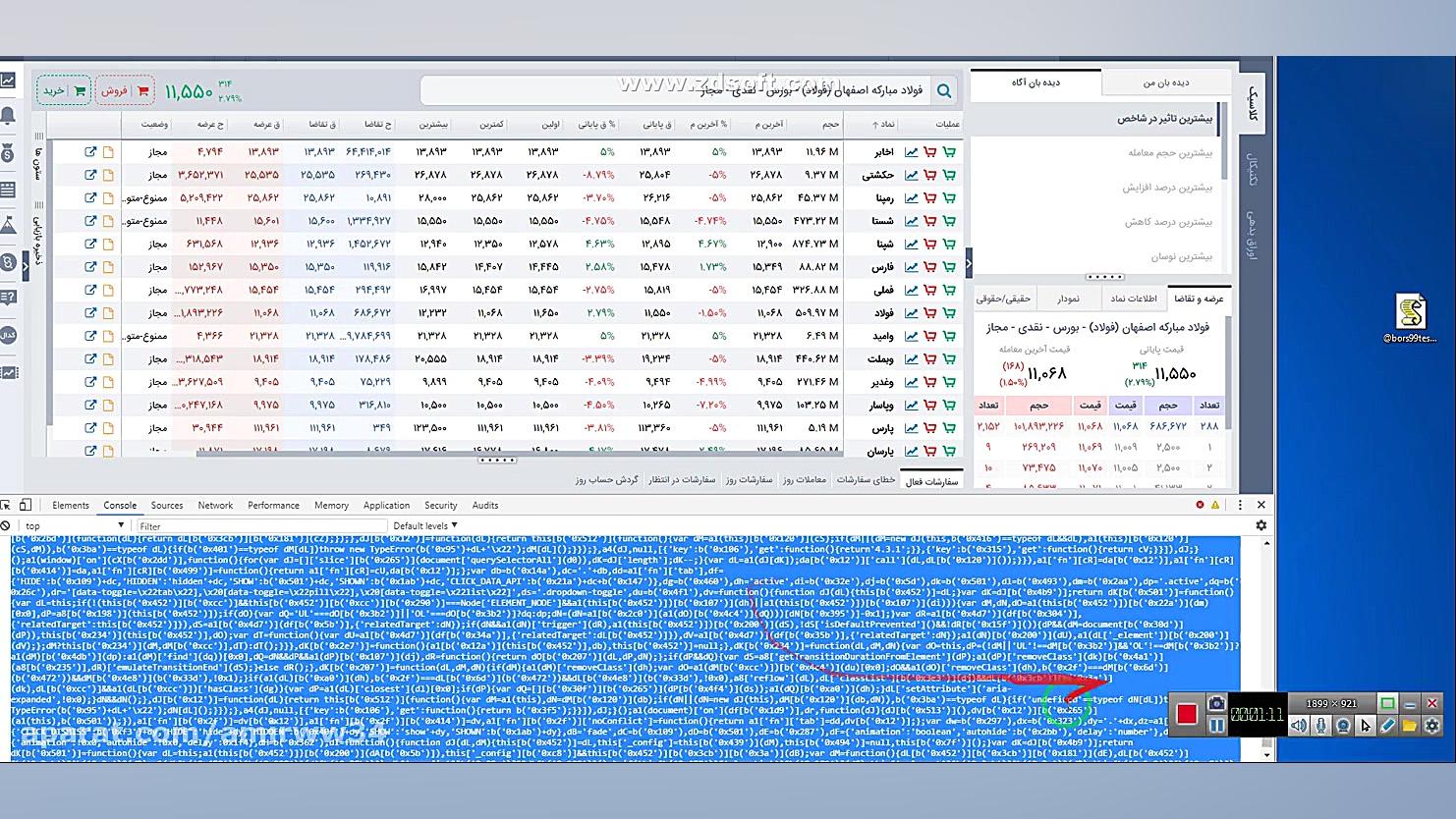Click the کدال round icon in left sidebar
The width and height of the screenshot is (1456, 819).
click(x=8, y=335)
